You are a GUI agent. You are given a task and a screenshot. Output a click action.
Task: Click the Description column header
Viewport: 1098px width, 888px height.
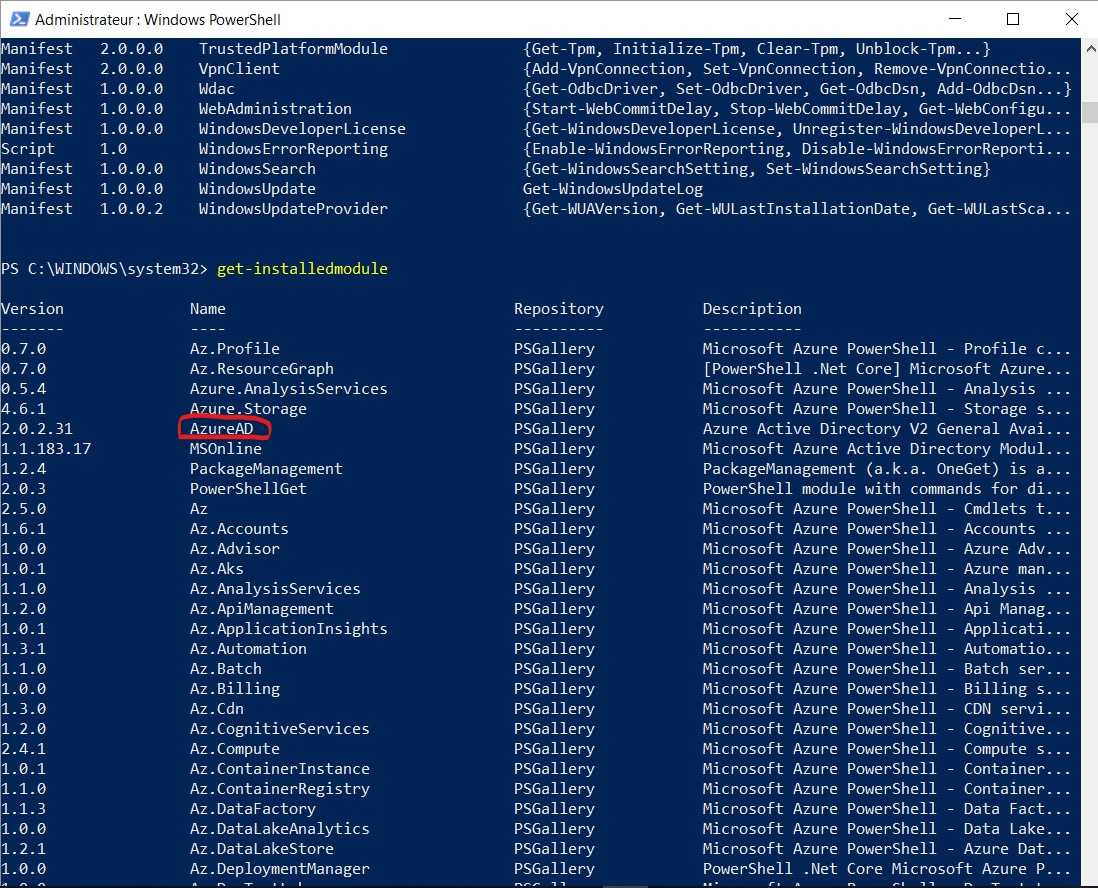(x=752, y=309)
